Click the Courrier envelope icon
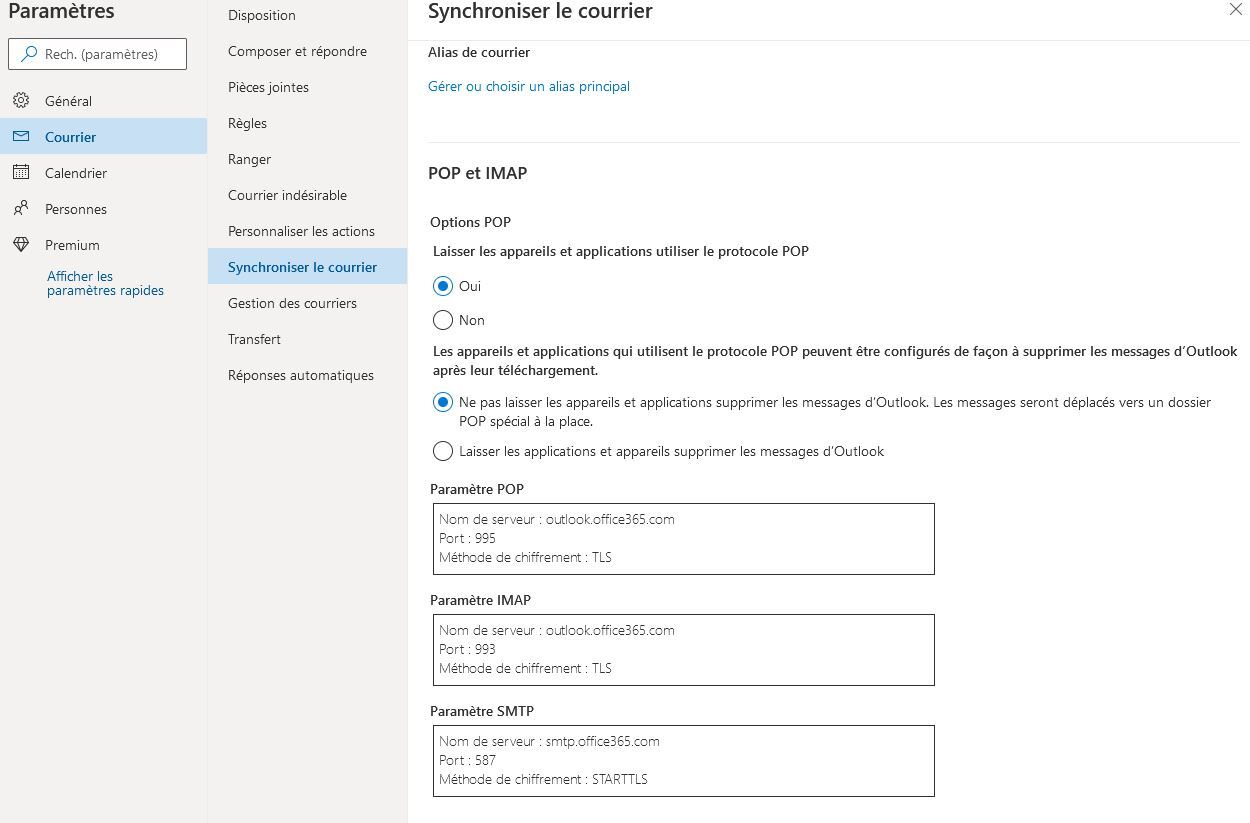 (x=21, y=137)
